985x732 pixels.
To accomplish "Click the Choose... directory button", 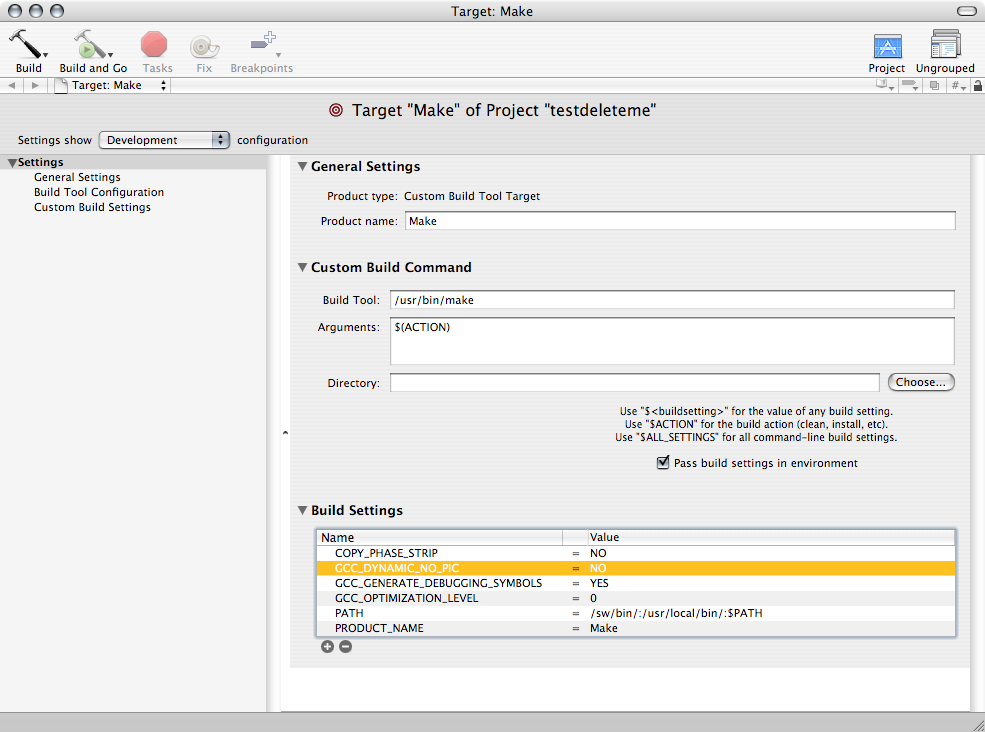I will tap(920, 382).
